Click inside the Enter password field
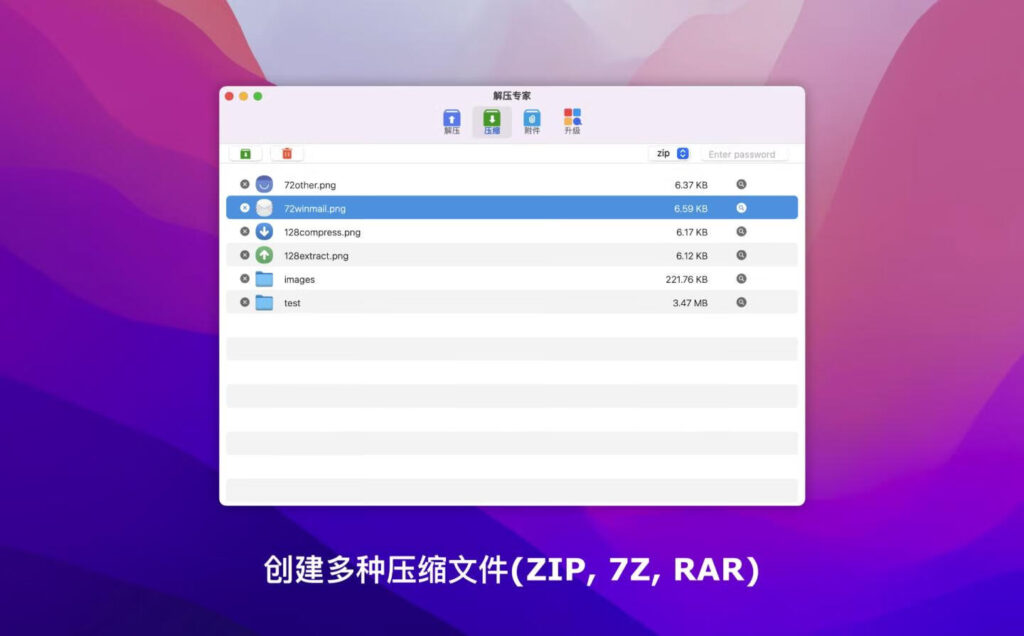Screen dimensions: 1024x636 click(x=747, y=153)
